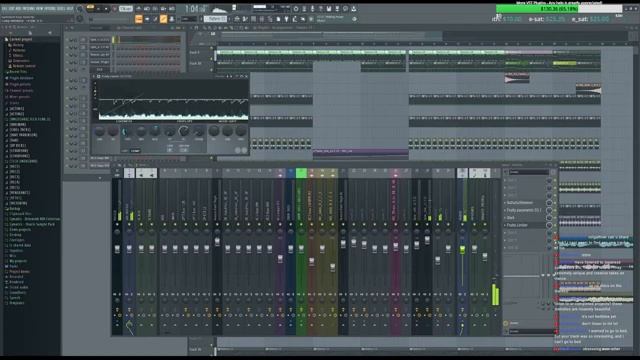Open the mixer input source dropdown

click(529, 172)
